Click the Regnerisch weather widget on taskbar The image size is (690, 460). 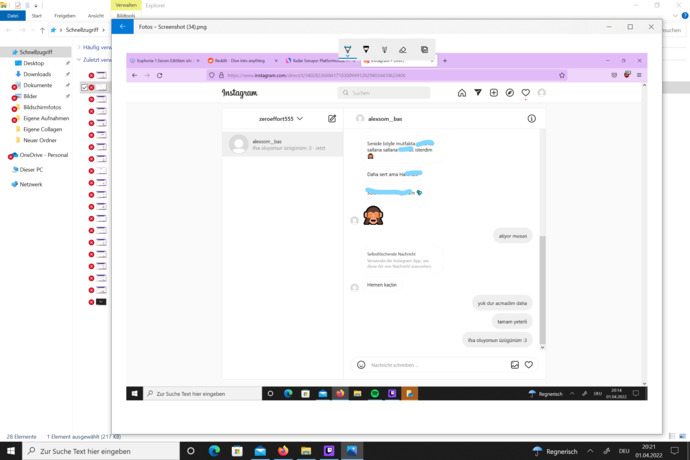point(554,451)
